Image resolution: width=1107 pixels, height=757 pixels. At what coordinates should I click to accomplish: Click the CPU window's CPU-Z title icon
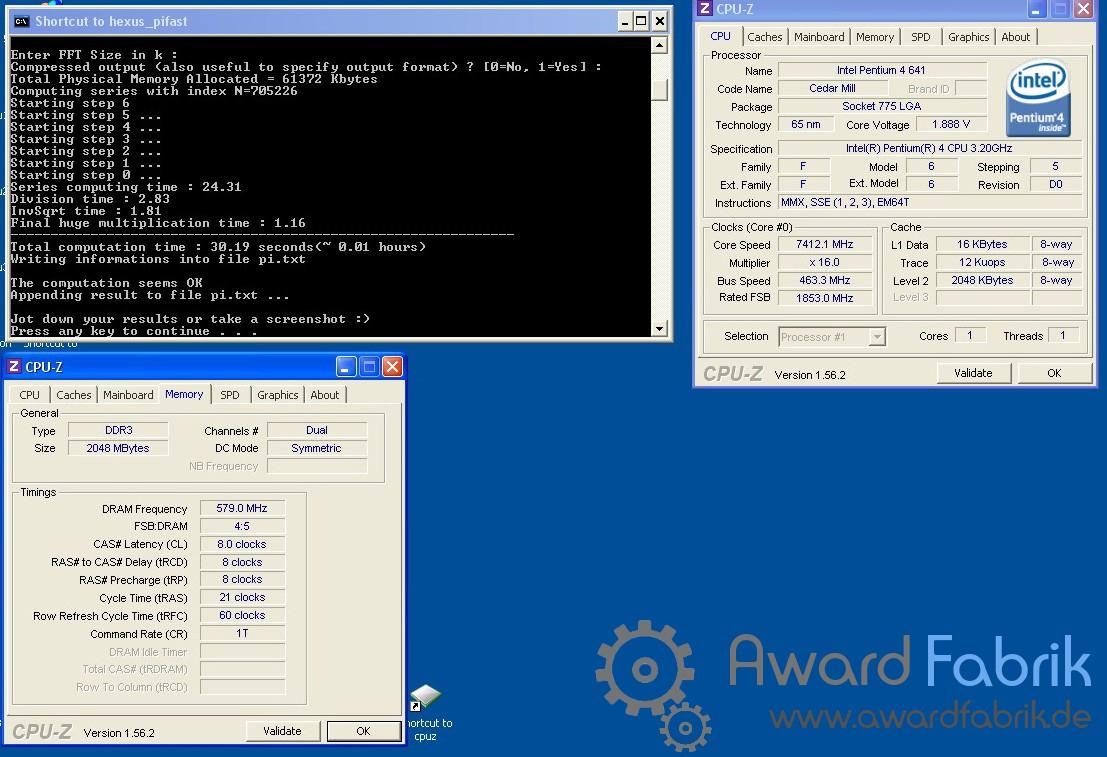tap(705, 8)
